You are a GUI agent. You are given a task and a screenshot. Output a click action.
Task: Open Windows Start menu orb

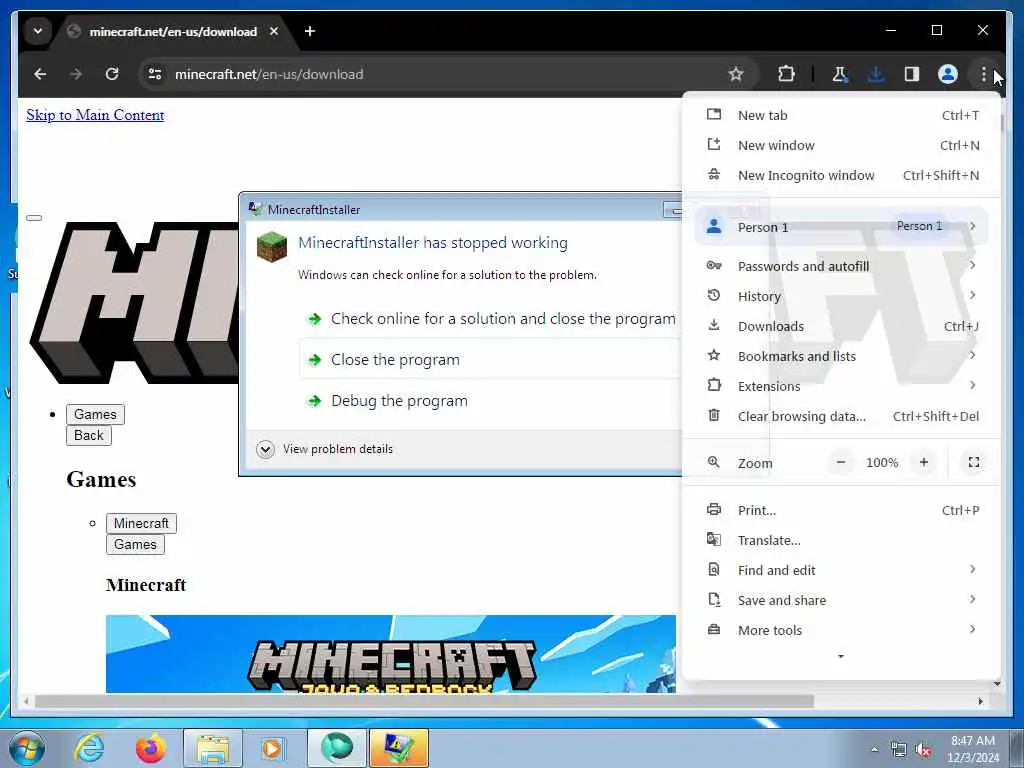point(27,748)
